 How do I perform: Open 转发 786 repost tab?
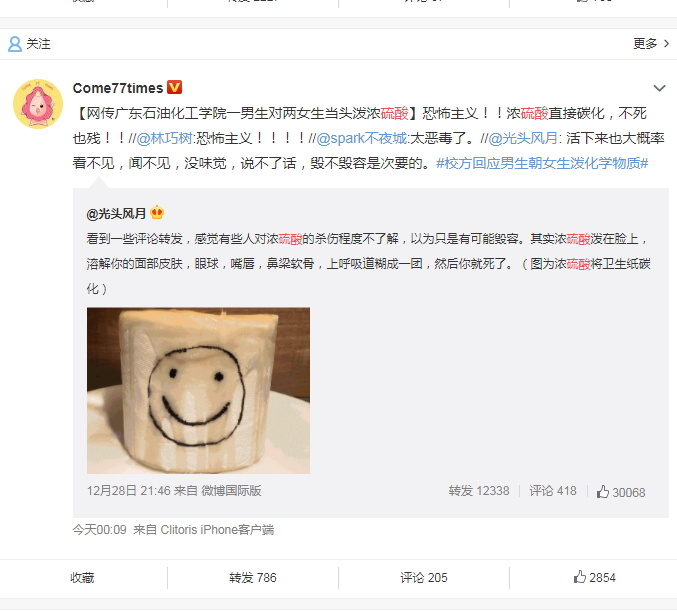(253, 577)
